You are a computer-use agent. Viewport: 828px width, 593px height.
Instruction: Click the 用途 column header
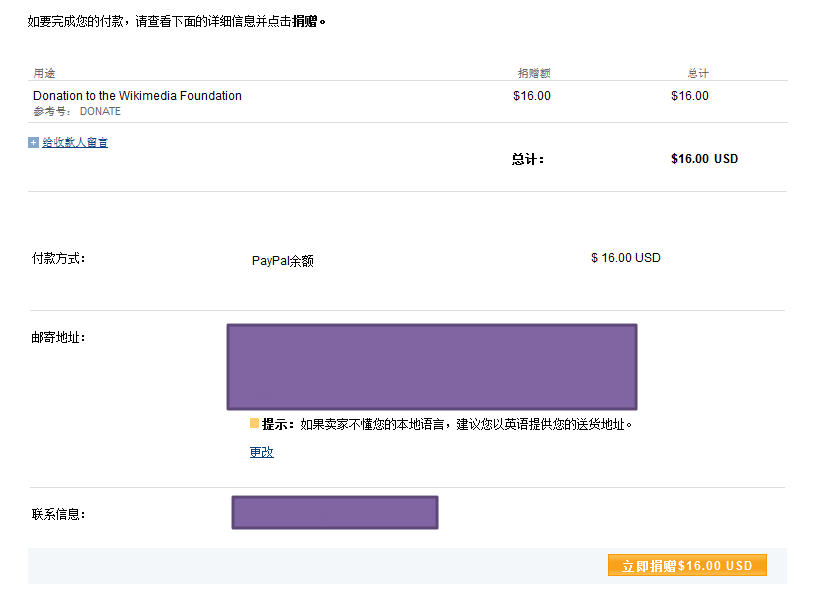click(44, 73)
